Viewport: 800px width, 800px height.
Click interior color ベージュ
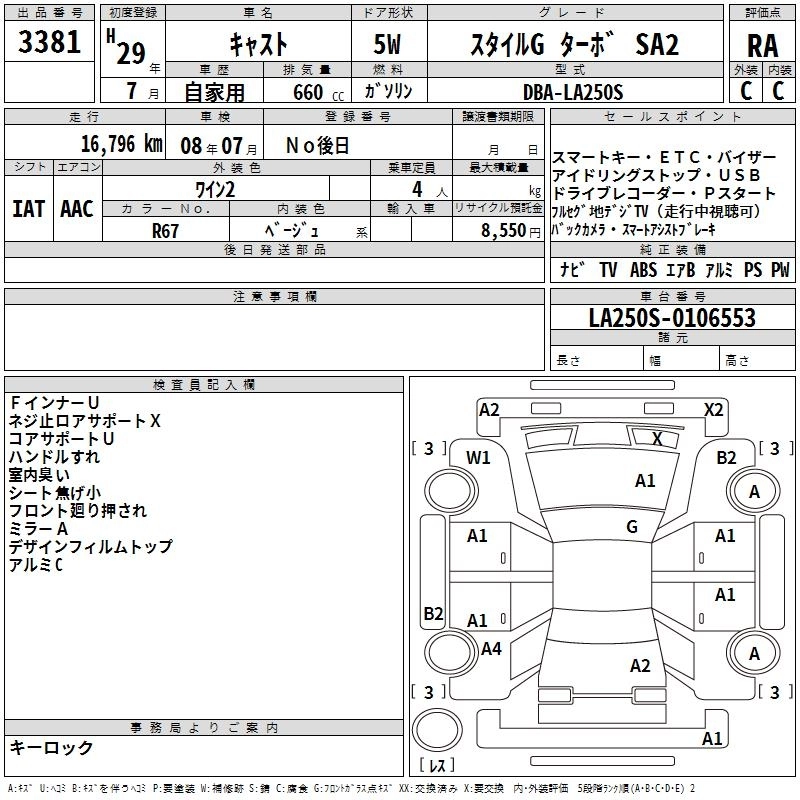pos(292,231)
